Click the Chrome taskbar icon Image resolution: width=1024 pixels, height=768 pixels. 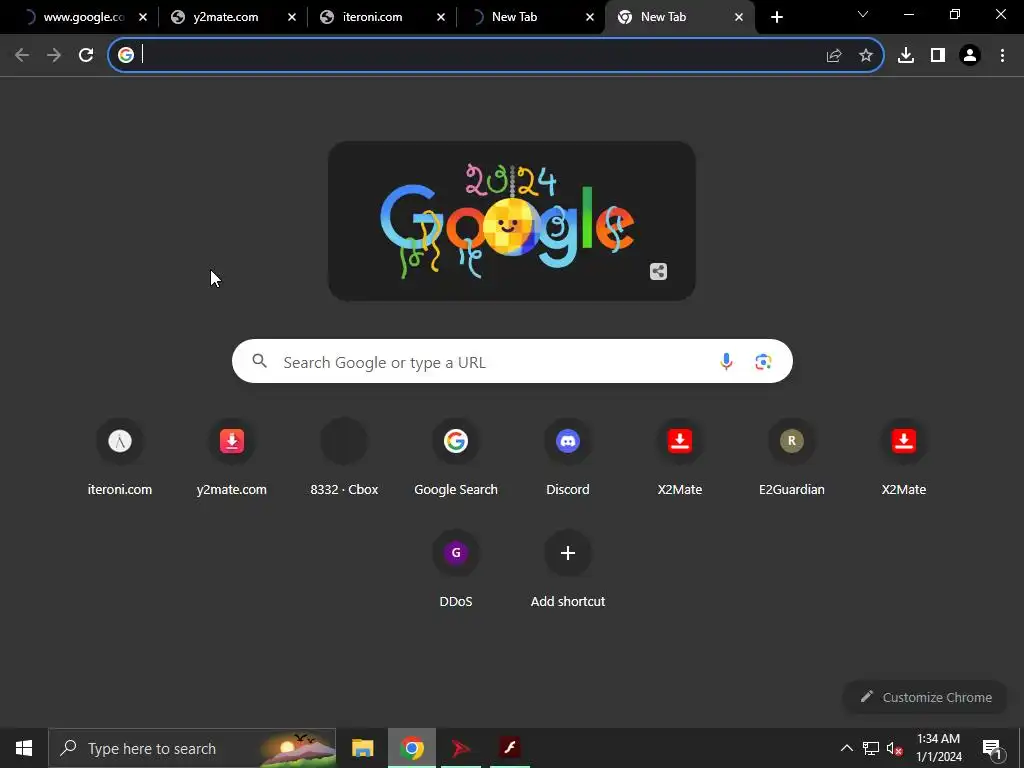[411, 748]
